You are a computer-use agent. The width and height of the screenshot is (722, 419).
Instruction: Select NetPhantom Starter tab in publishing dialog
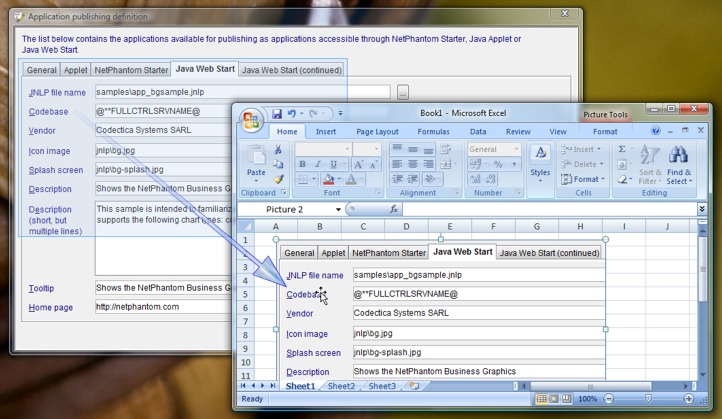tap(131, 70)
